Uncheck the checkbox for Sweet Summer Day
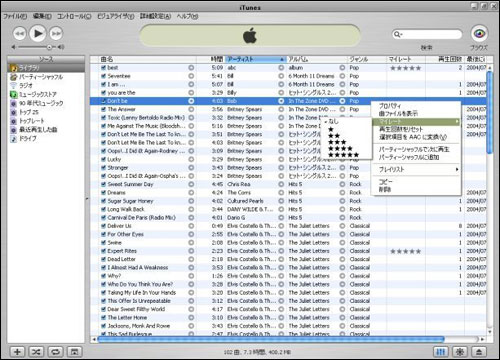The height and width of the screenshot is (360, 500). [x=103, y=184]
